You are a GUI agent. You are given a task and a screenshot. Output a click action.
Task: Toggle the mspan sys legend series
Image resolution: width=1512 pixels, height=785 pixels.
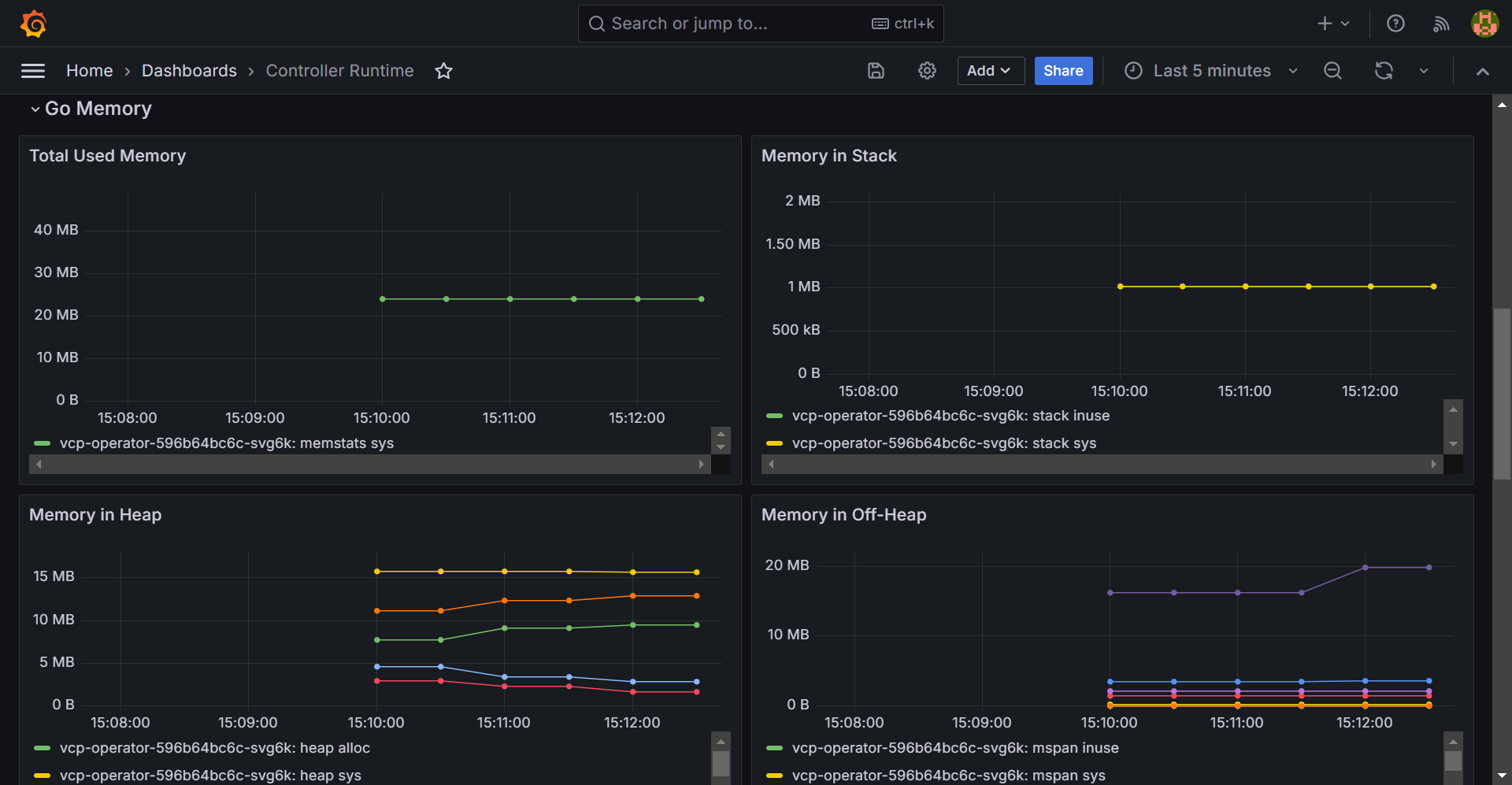pyautogui.click(x=949, y=776)
